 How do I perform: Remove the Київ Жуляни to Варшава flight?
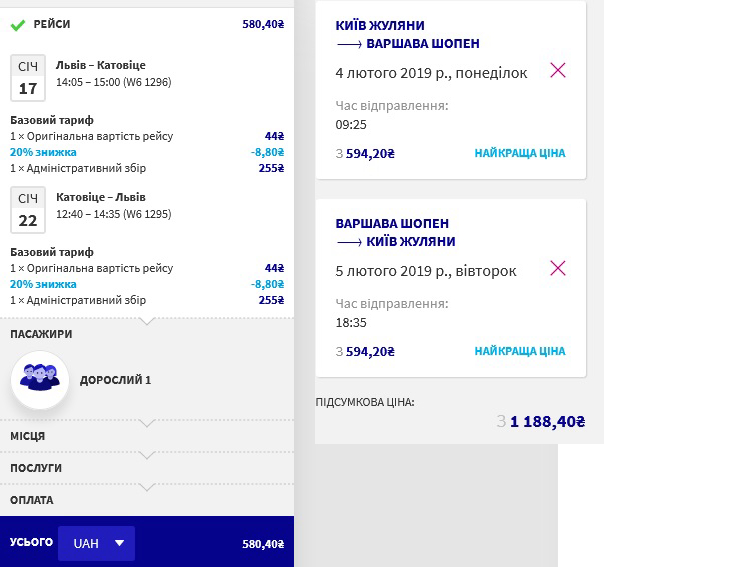tap(558, 70)
